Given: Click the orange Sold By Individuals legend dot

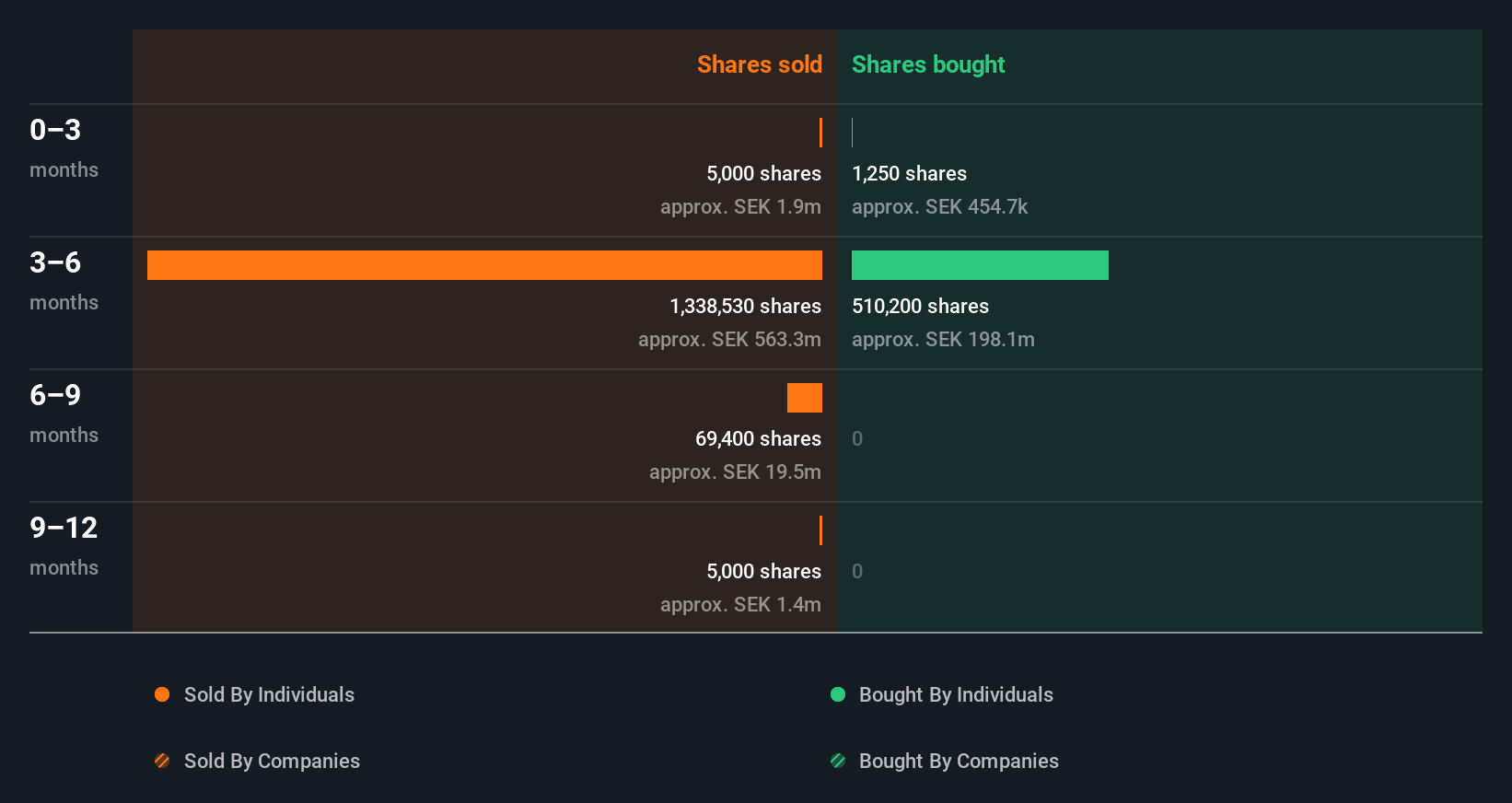Looking at the screenshot, I should pyautogui.click(x=162, y=694).
